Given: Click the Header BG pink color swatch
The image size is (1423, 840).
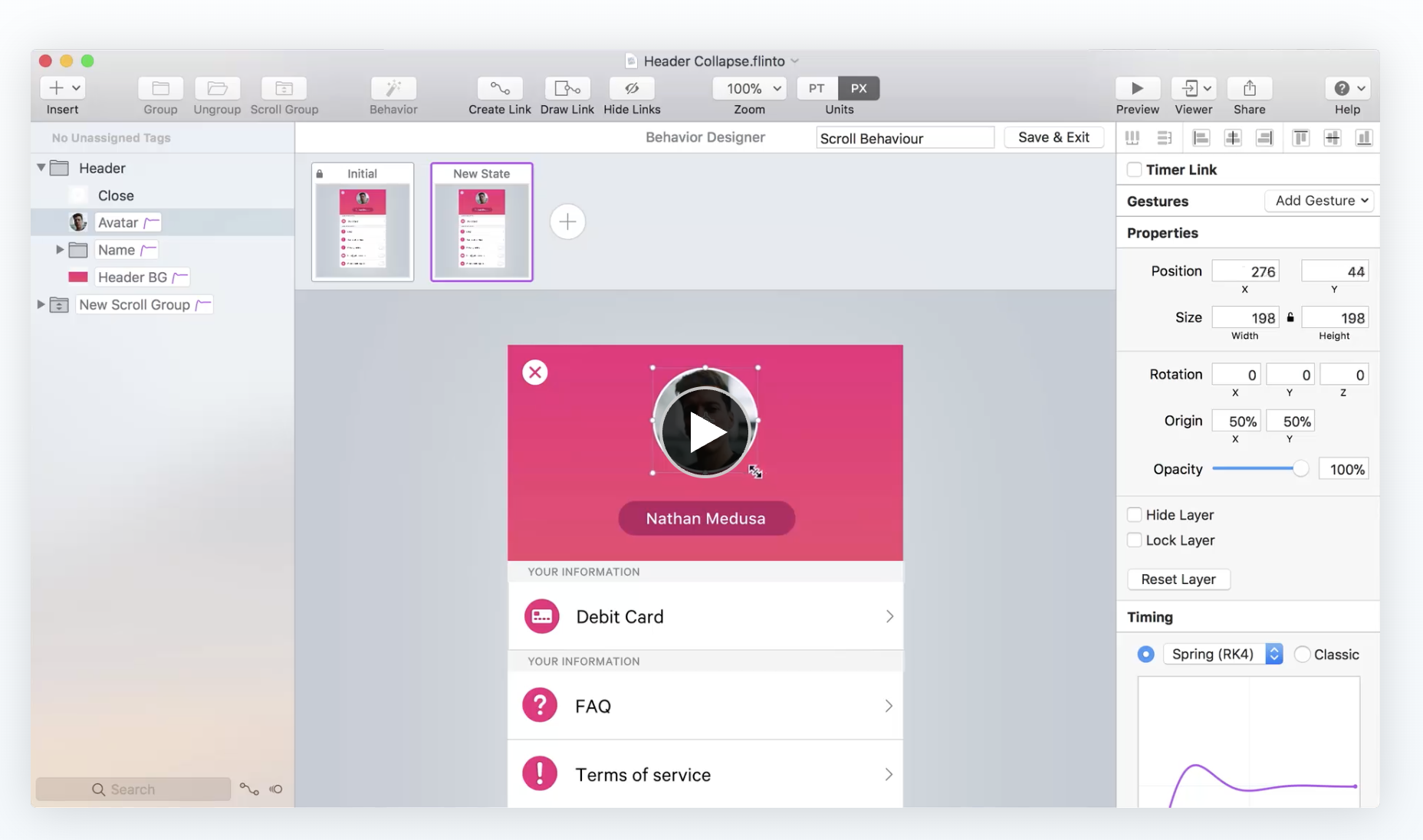Looking at the screenshot, I should click(x=78, y=277).
